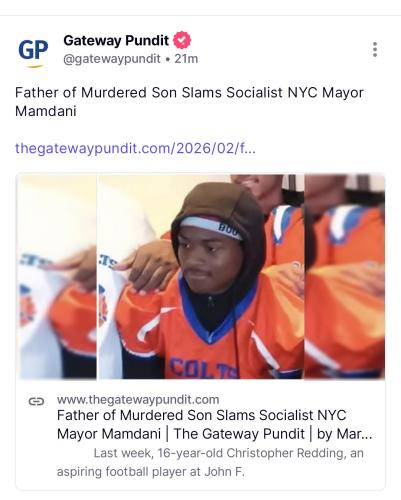Open the three-dot post options menu
This screenshot has height=500, width=401.
375,49
